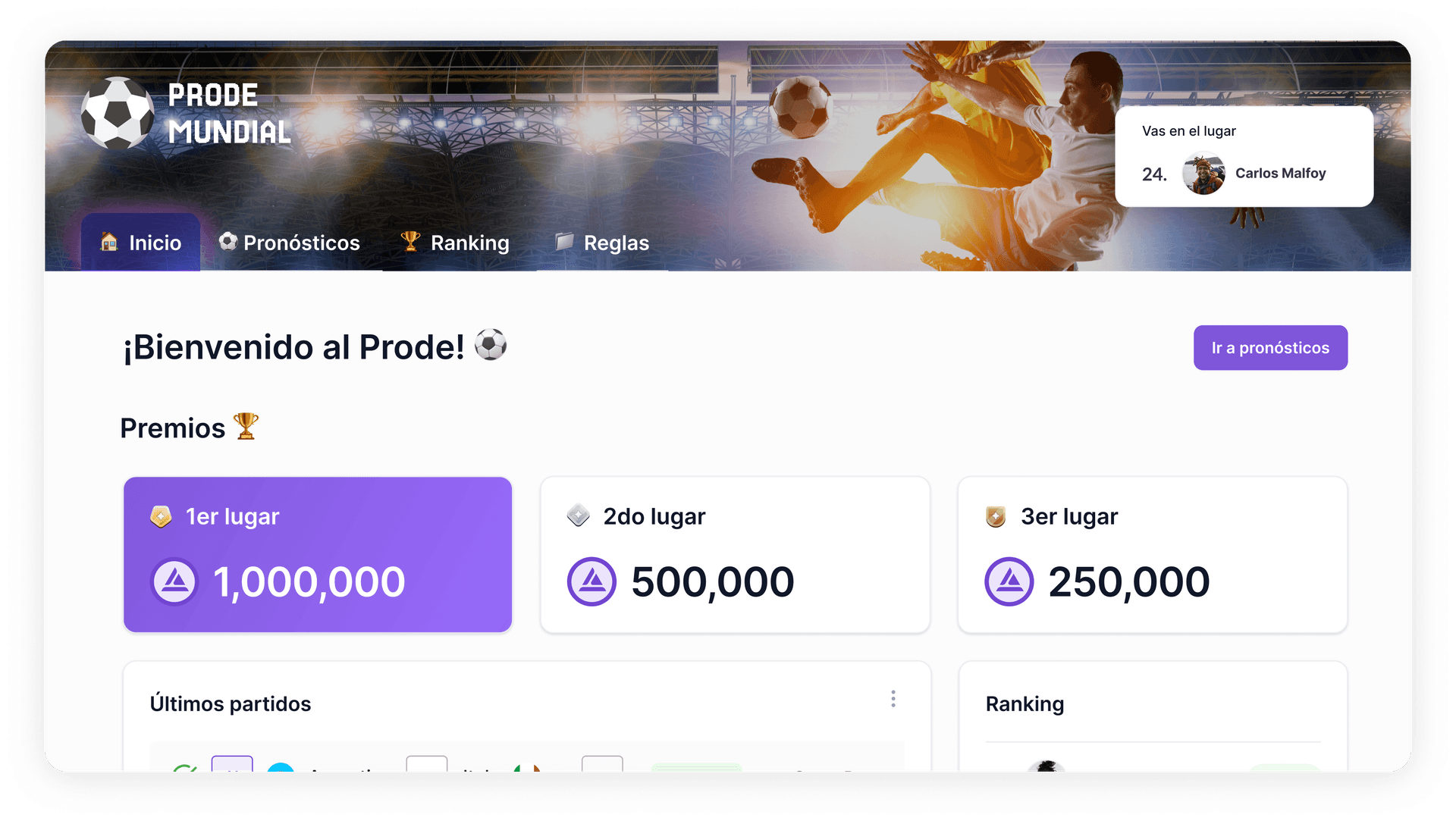Click the gold medal badge on 1er lugar card

coord(162,516)
